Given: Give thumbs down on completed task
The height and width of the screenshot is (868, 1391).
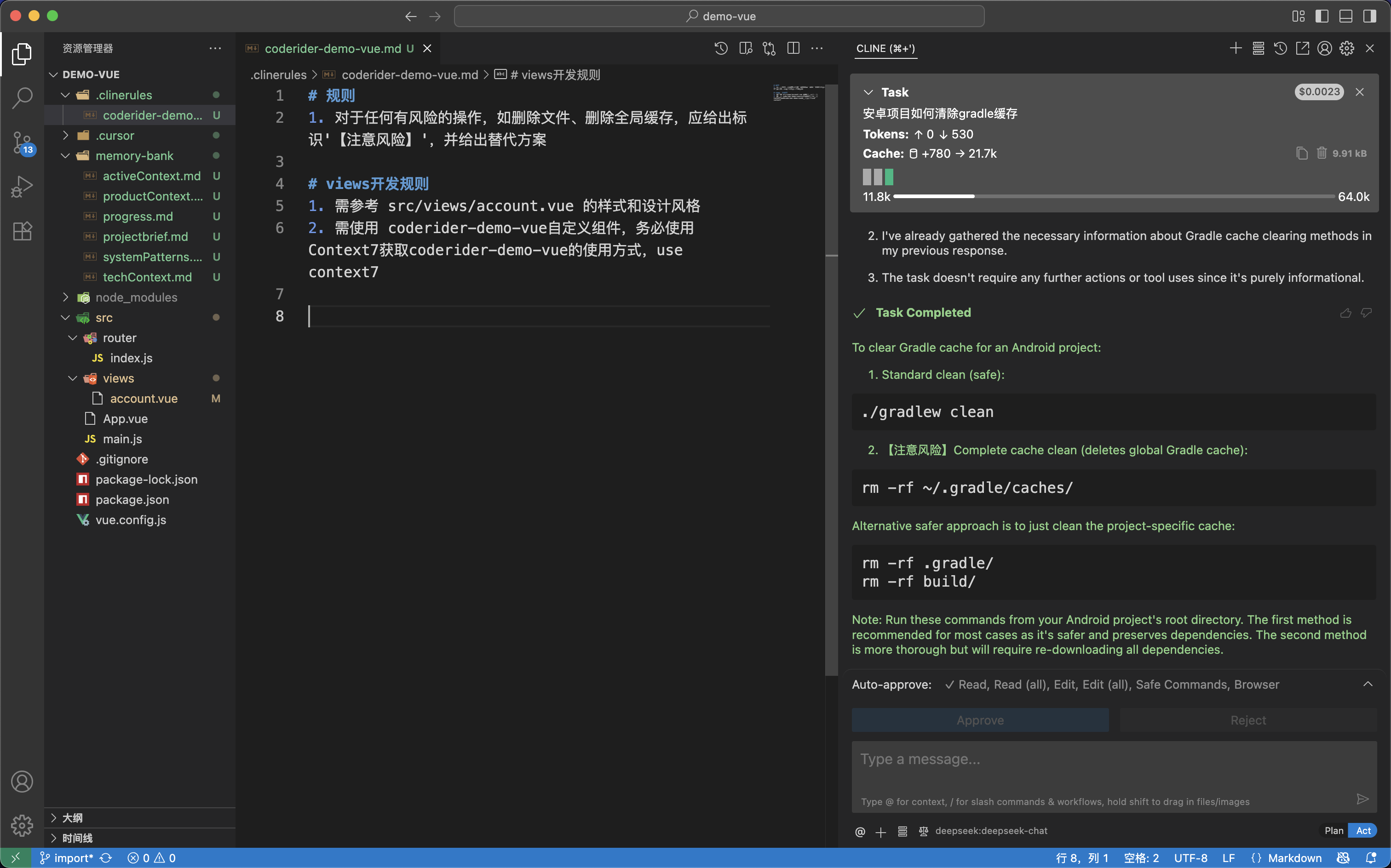Looking at the screenshot, I should [x=1366, y=313].
